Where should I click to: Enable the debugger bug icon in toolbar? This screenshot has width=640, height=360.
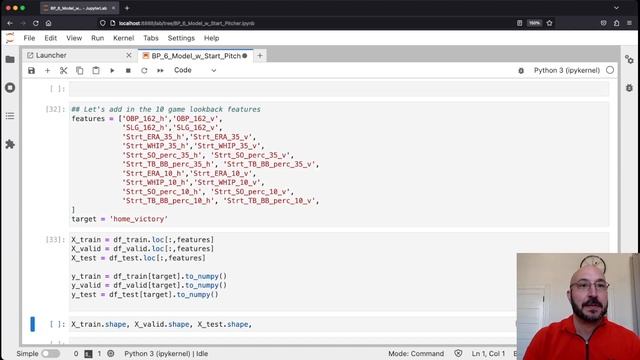pos(521,71)
